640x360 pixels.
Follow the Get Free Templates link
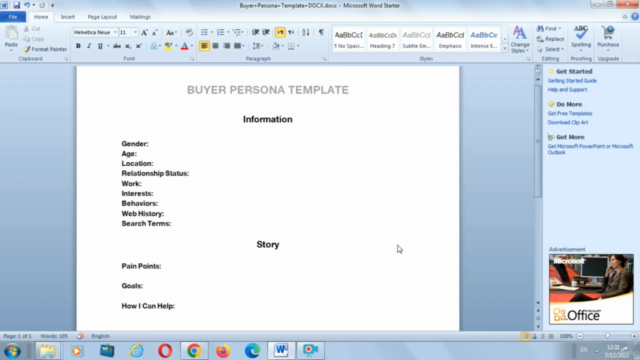(x=570, y=113)
